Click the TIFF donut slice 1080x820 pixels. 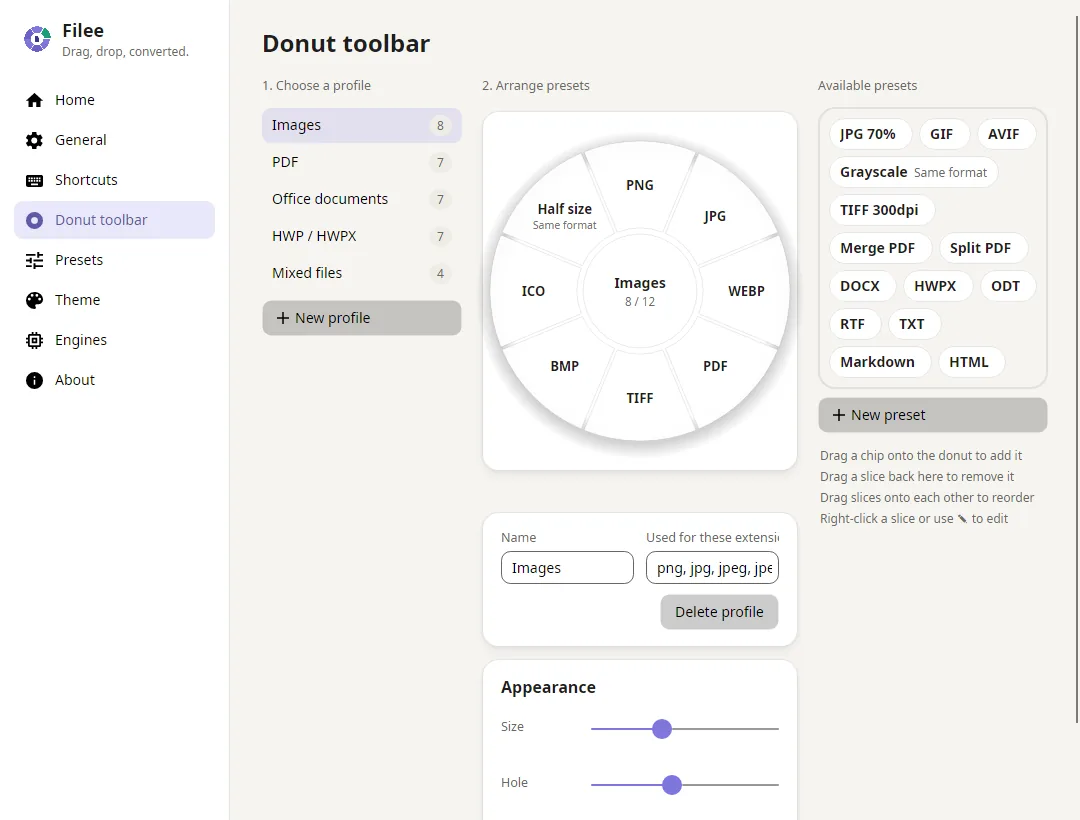point(640,398)
